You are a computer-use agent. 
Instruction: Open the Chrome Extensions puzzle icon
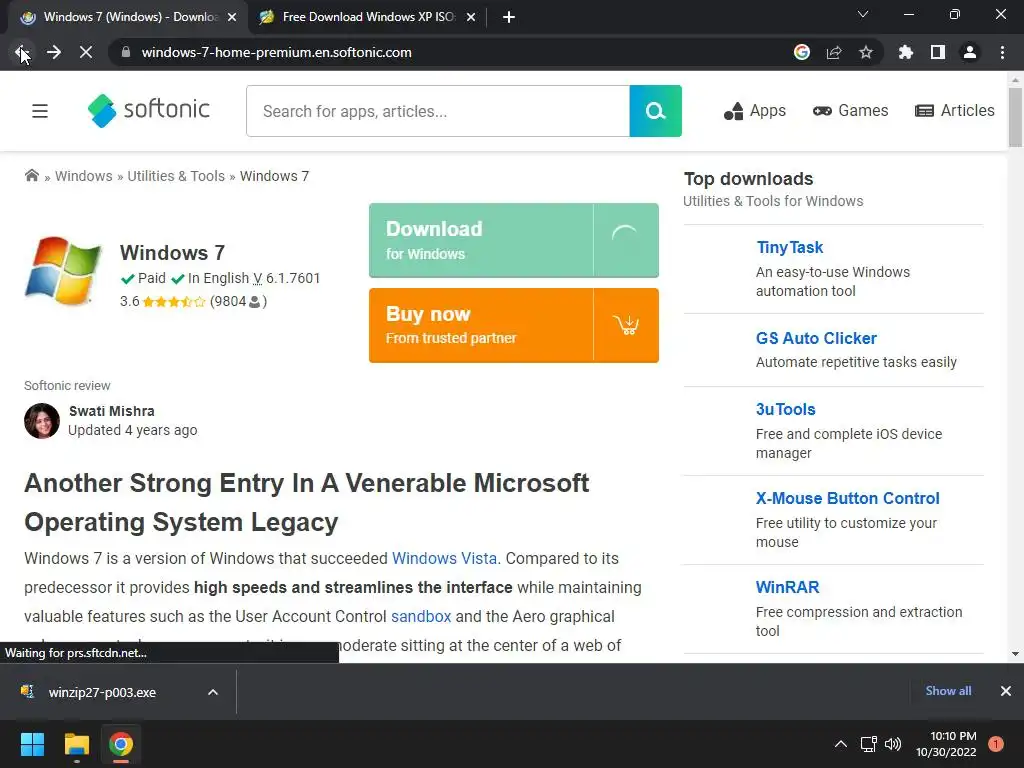906,52
